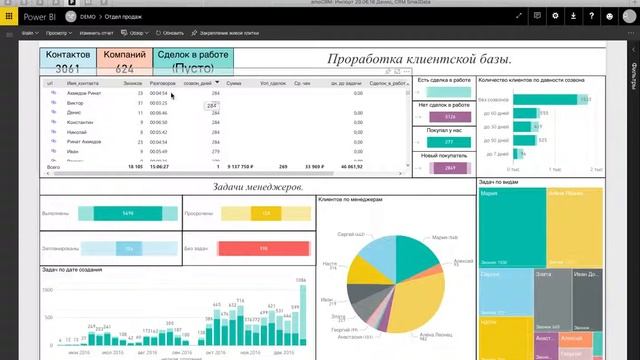The image size is (640, 360).
Task: Sort table by Разговоров column header
Action: coord(162,83)
